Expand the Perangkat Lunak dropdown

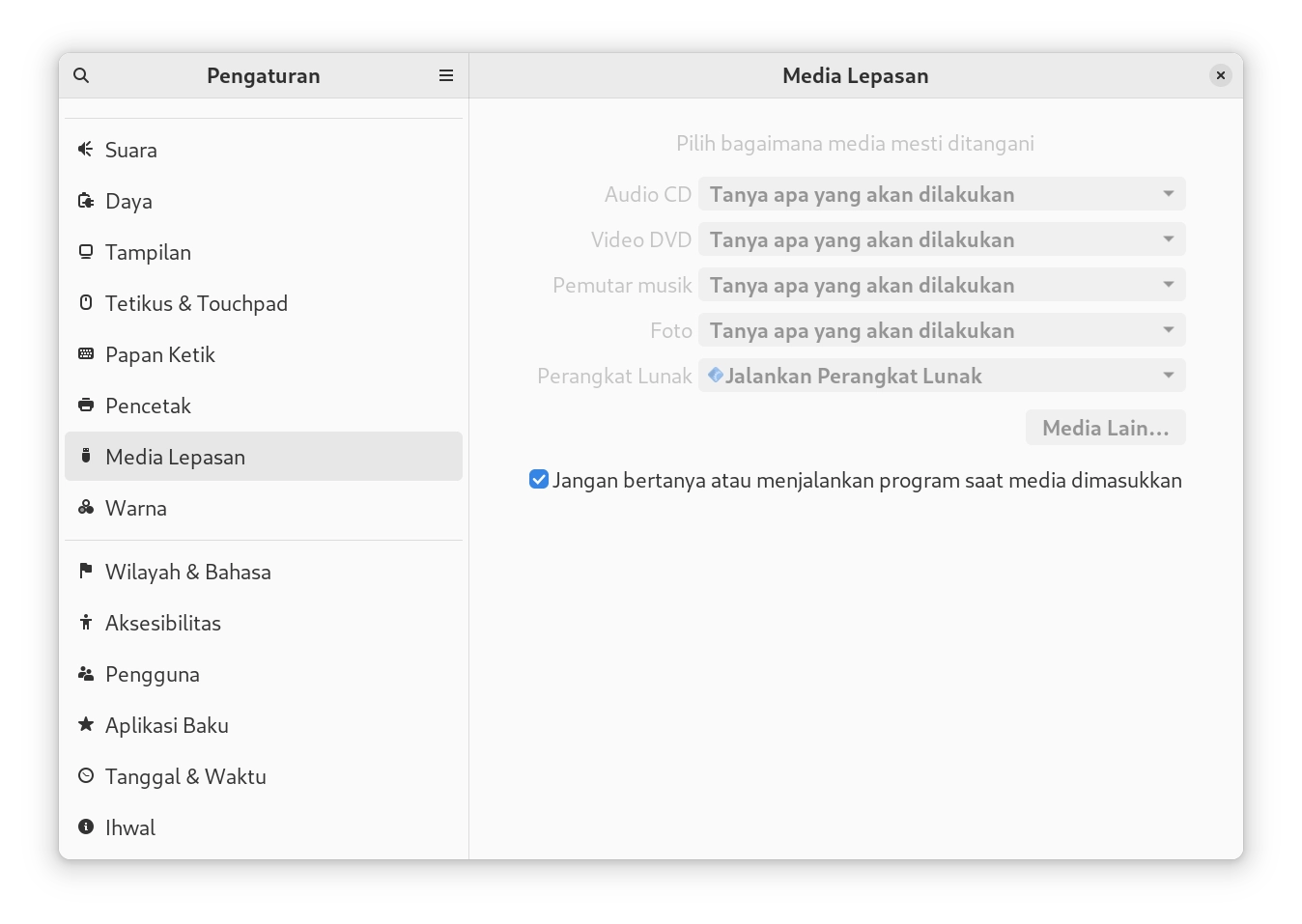(942, 376)
